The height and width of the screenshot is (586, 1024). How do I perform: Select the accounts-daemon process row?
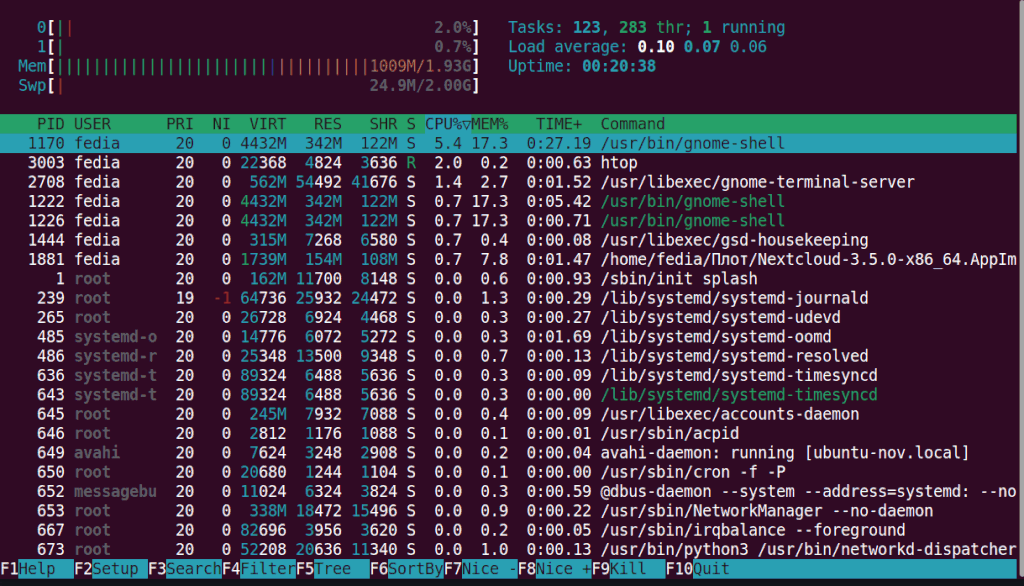508,414
